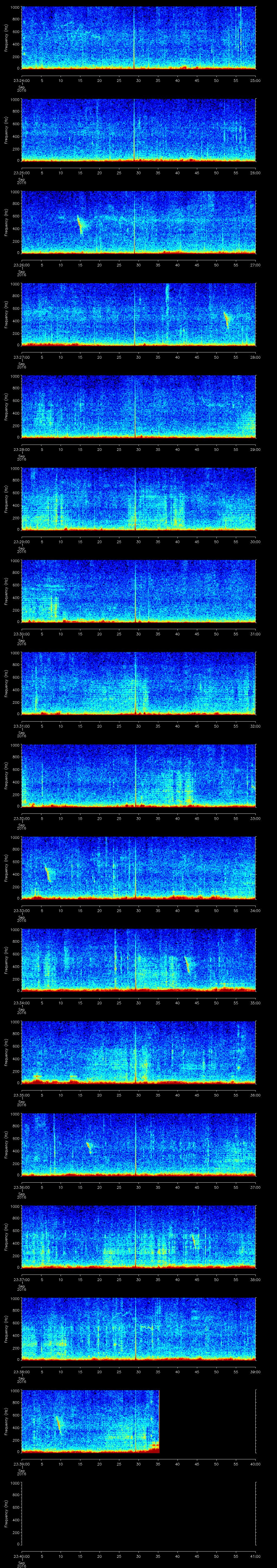Image resolution: width=277 pixels, height=1568 pixels.
Task: Select the downsweep call near 42 s in the 23:34 spectrogram
Action: point(187,965)
